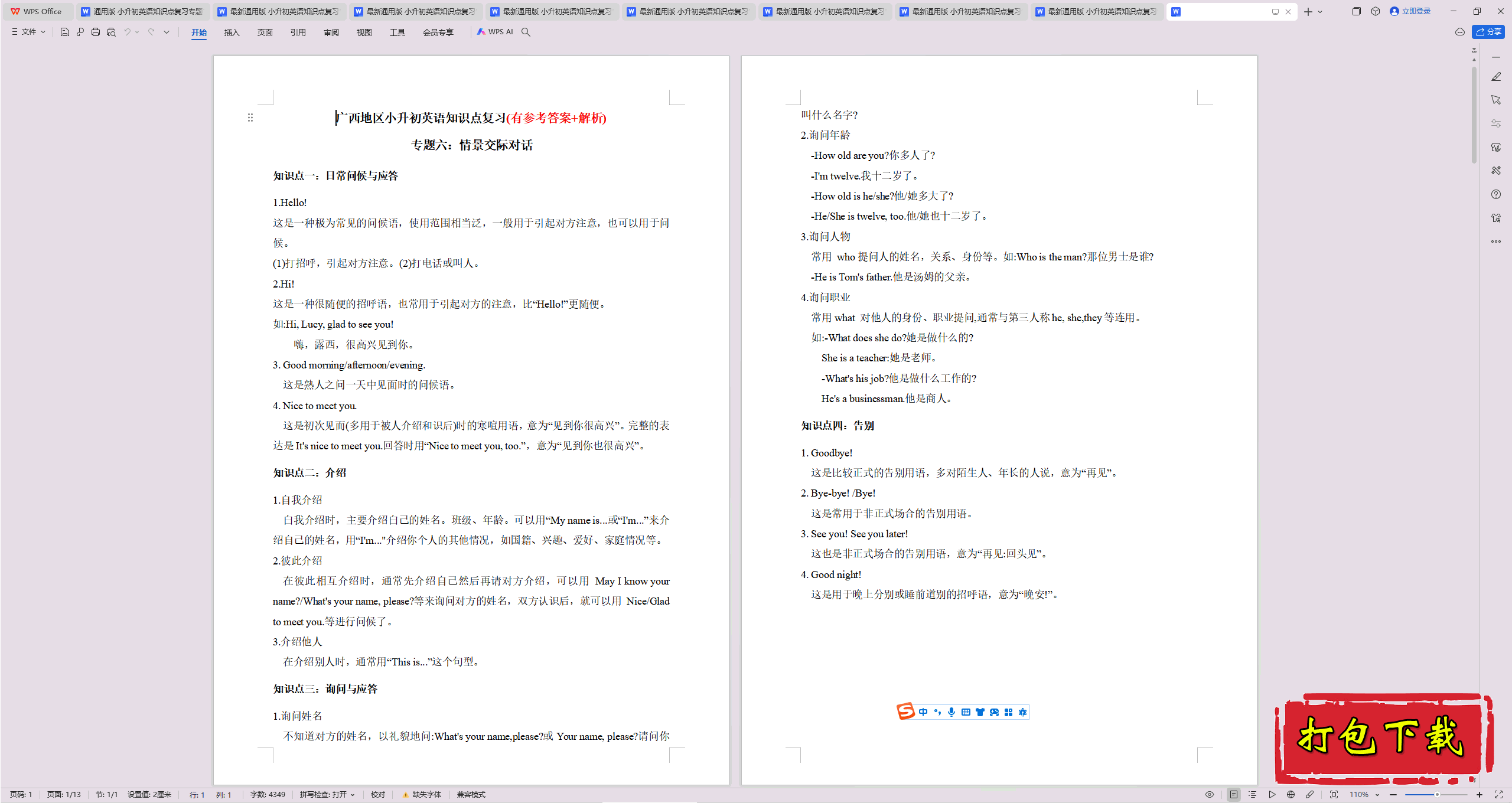This screenshot has height=803, width=1512.
Task: Click the zoom out minus button
Action: [1393, 795]
